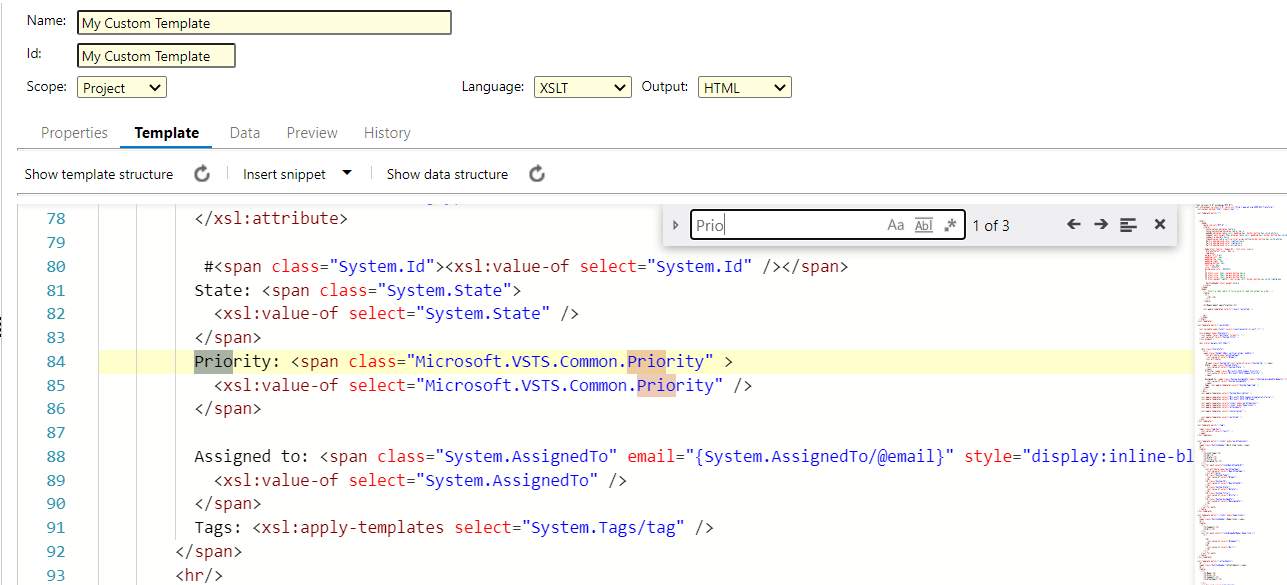The height and width of the screenshot is (585, 1287).
Task: Click line number 80 in gutter
Action: (56, 266)
